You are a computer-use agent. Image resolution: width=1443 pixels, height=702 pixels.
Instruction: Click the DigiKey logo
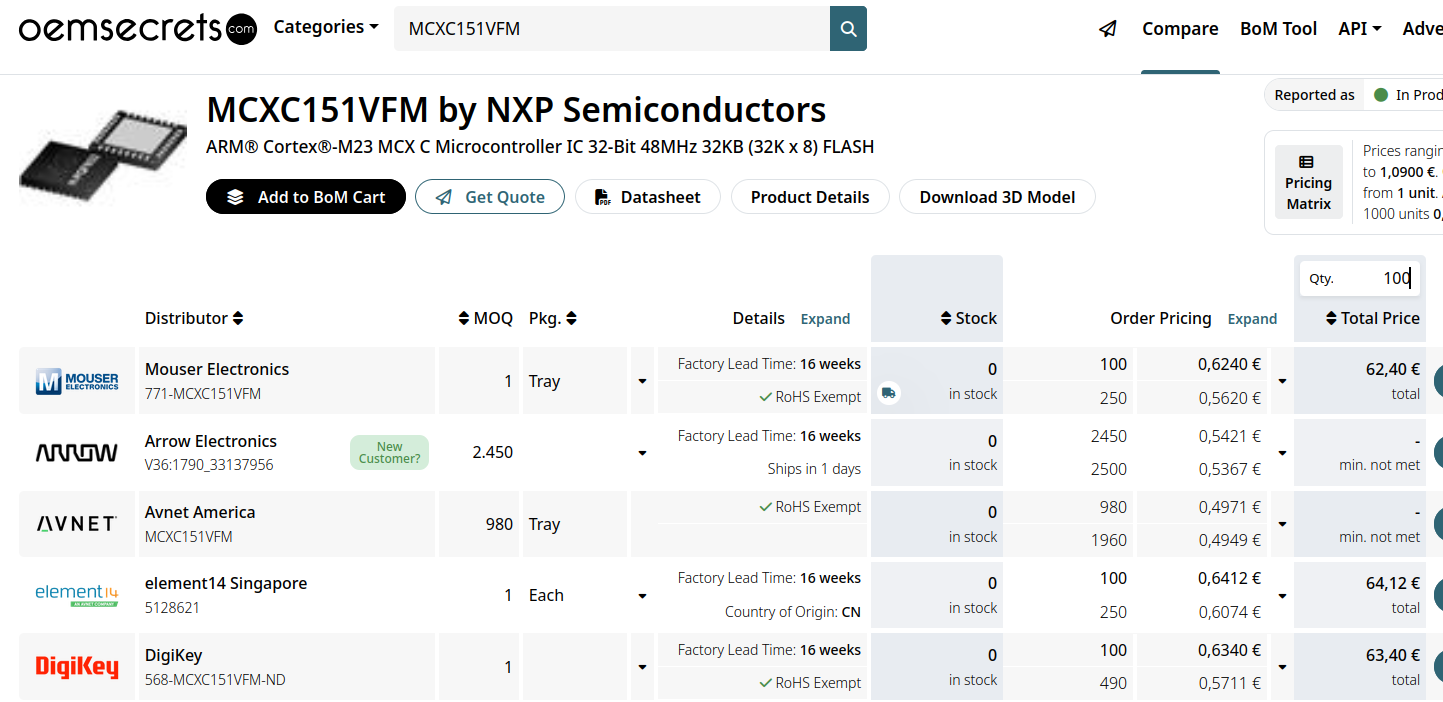coord(77,667)
